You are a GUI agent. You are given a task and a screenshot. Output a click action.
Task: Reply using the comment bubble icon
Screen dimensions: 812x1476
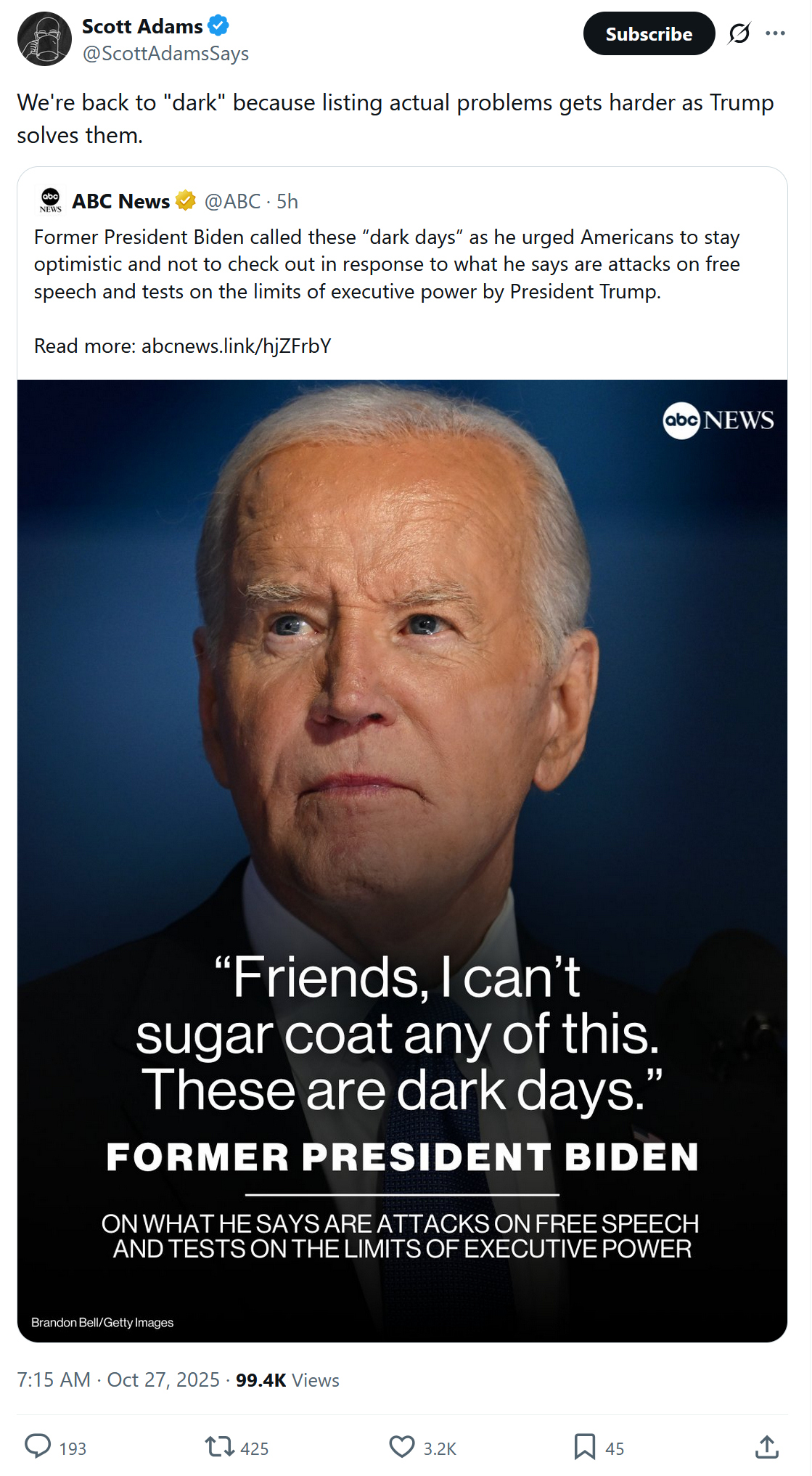pos(38,1446)
